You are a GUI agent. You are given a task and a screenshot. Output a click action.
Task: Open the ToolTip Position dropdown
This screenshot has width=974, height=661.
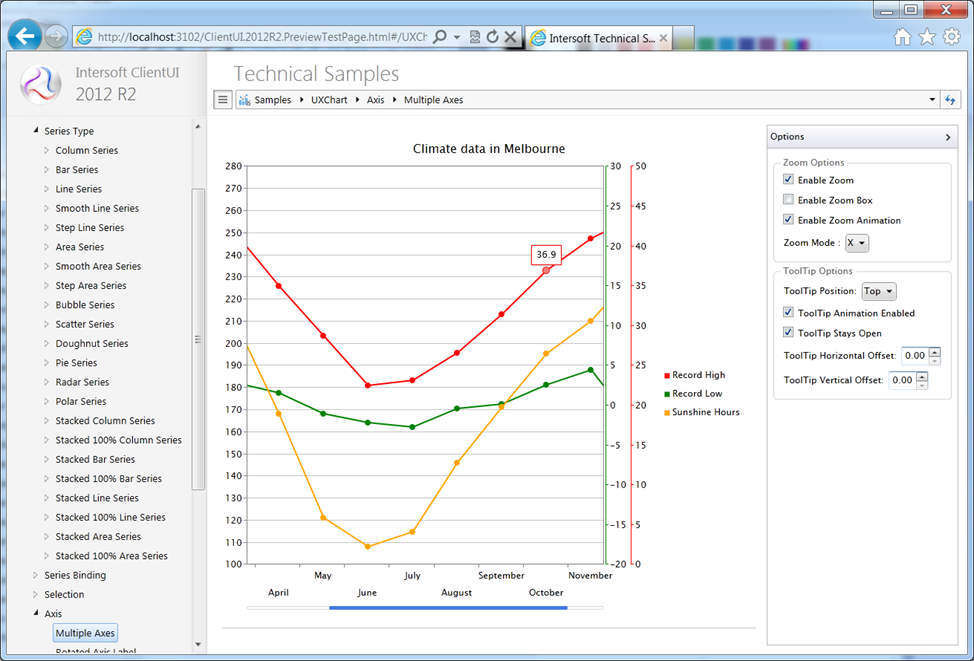879,291
